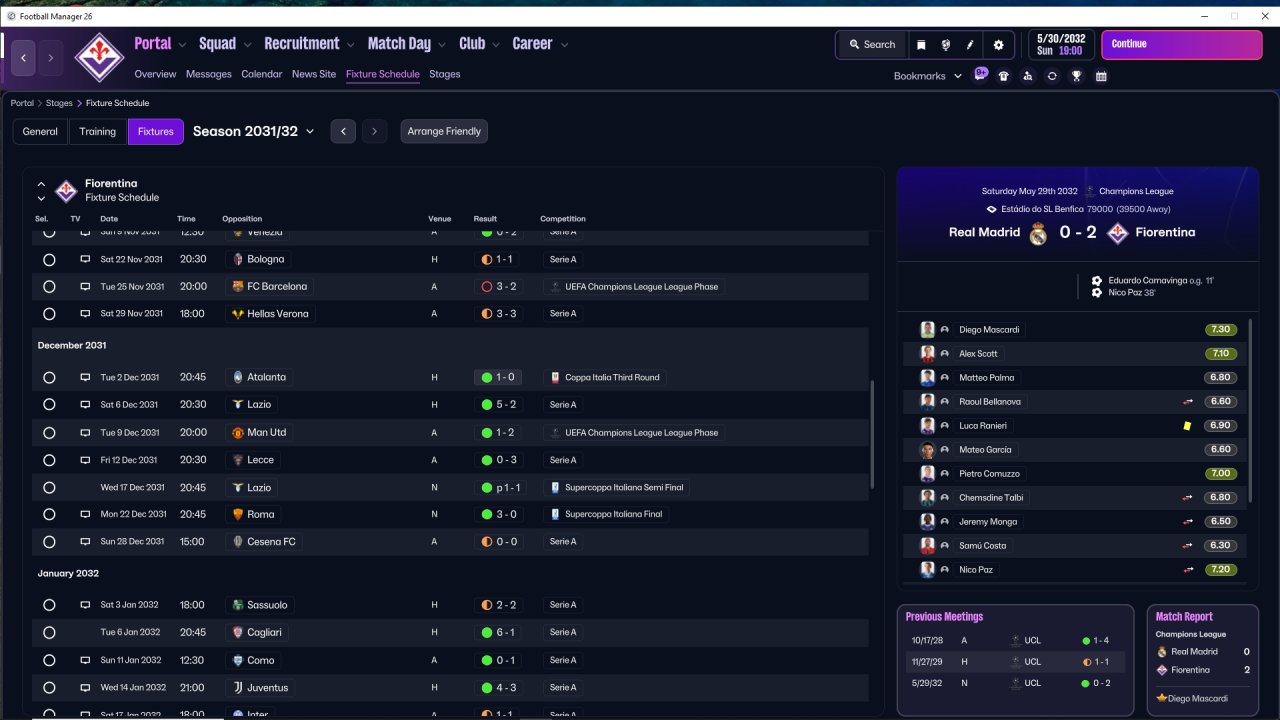This screenshot has width=1280, height=720.
Task: Open the Stages tab
Action: click(445, 74)
